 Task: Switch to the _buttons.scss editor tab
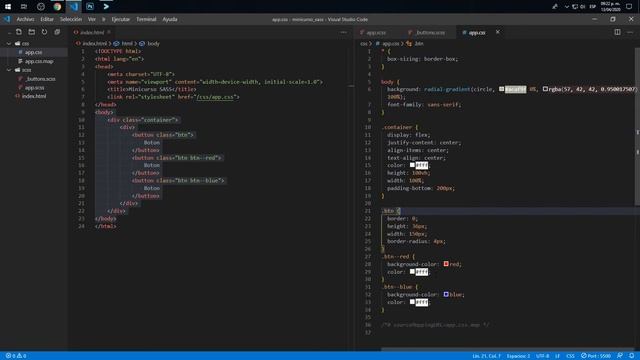[429, 33]
